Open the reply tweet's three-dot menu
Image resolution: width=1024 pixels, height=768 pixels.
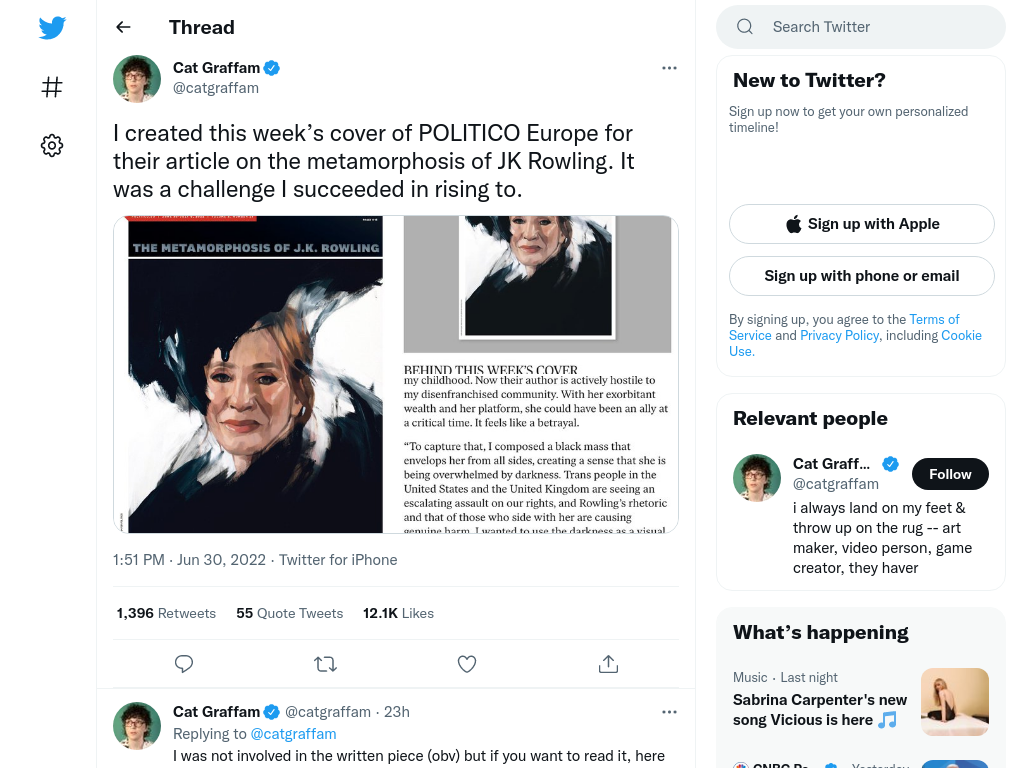669,712
